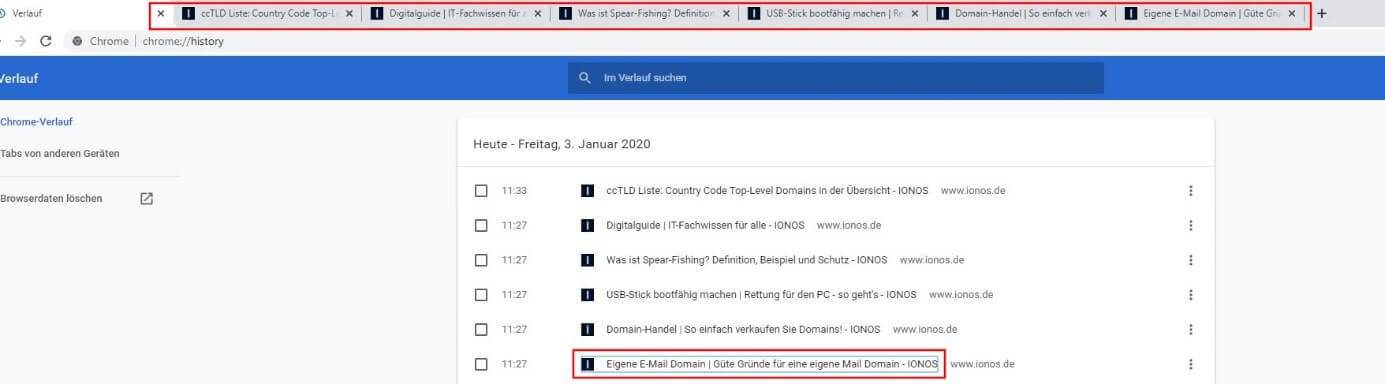Open more actions menu for Digitalguide entry

click(x=1190, y=225)
